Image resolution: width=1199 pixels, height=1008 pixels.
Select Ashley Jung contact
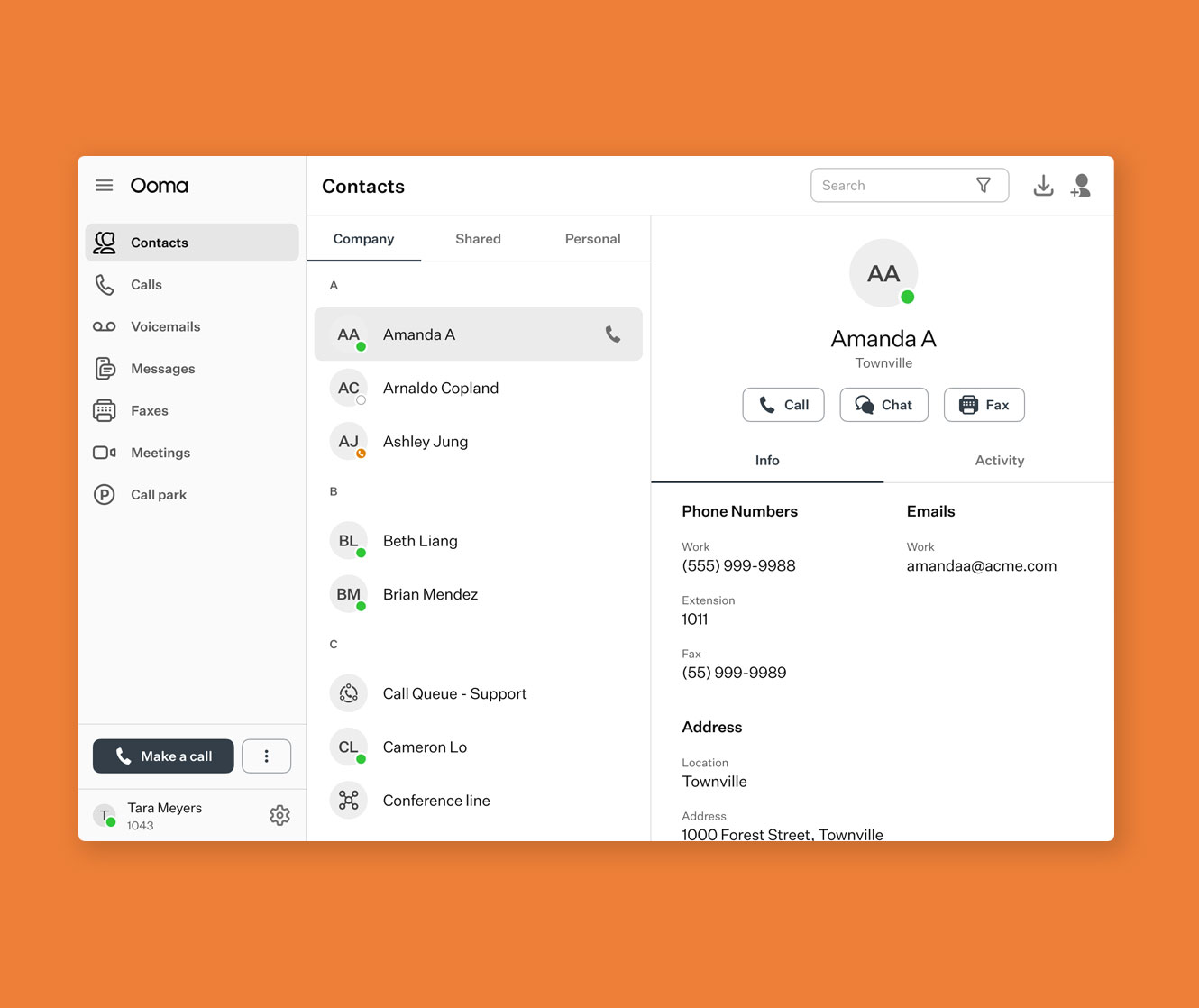[x=479, y=442]
